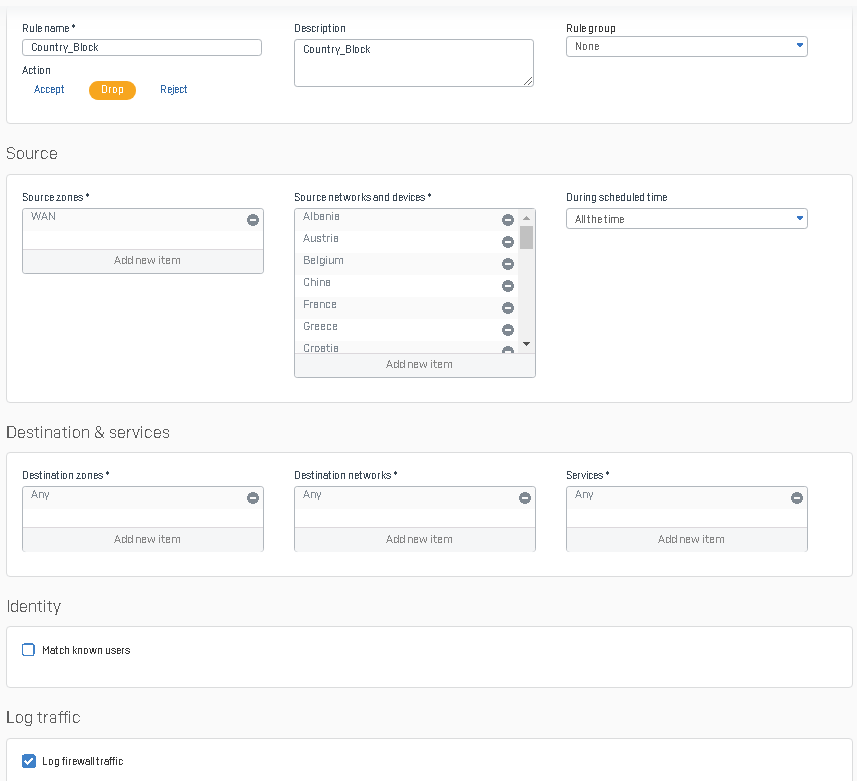857x781 pixels.
Task: Remove Belgium from source networks list
Action: [x=508, y=264]
